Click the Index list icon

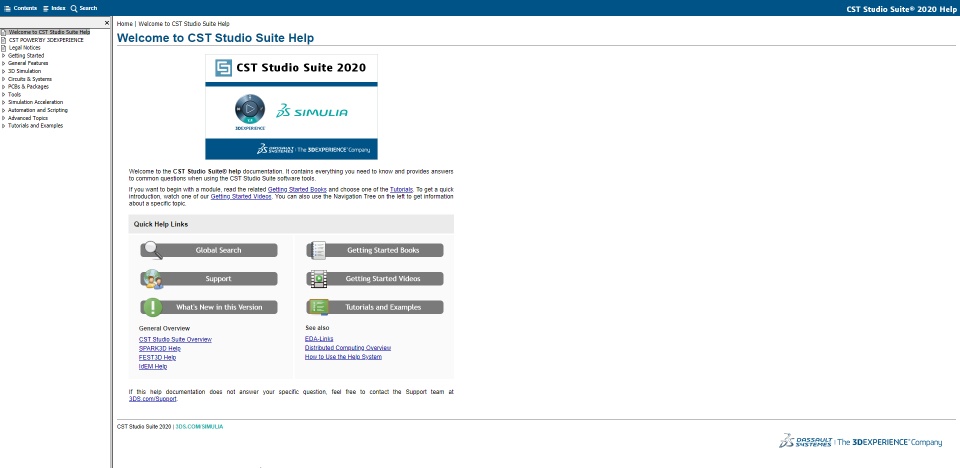coord(46,9)
